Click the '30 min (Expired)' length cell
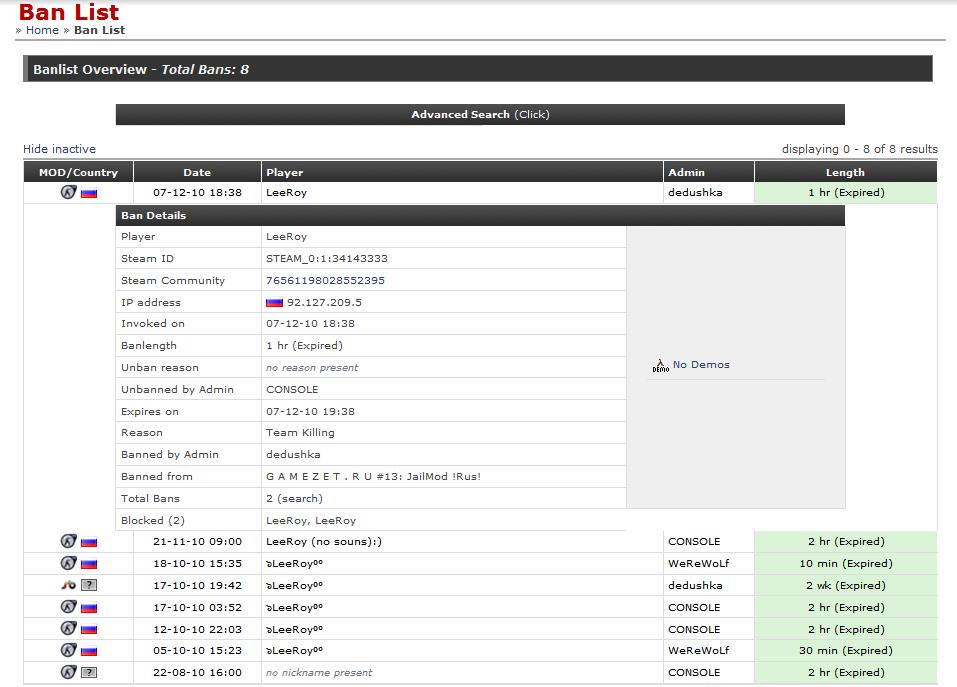 click(846, 651)
